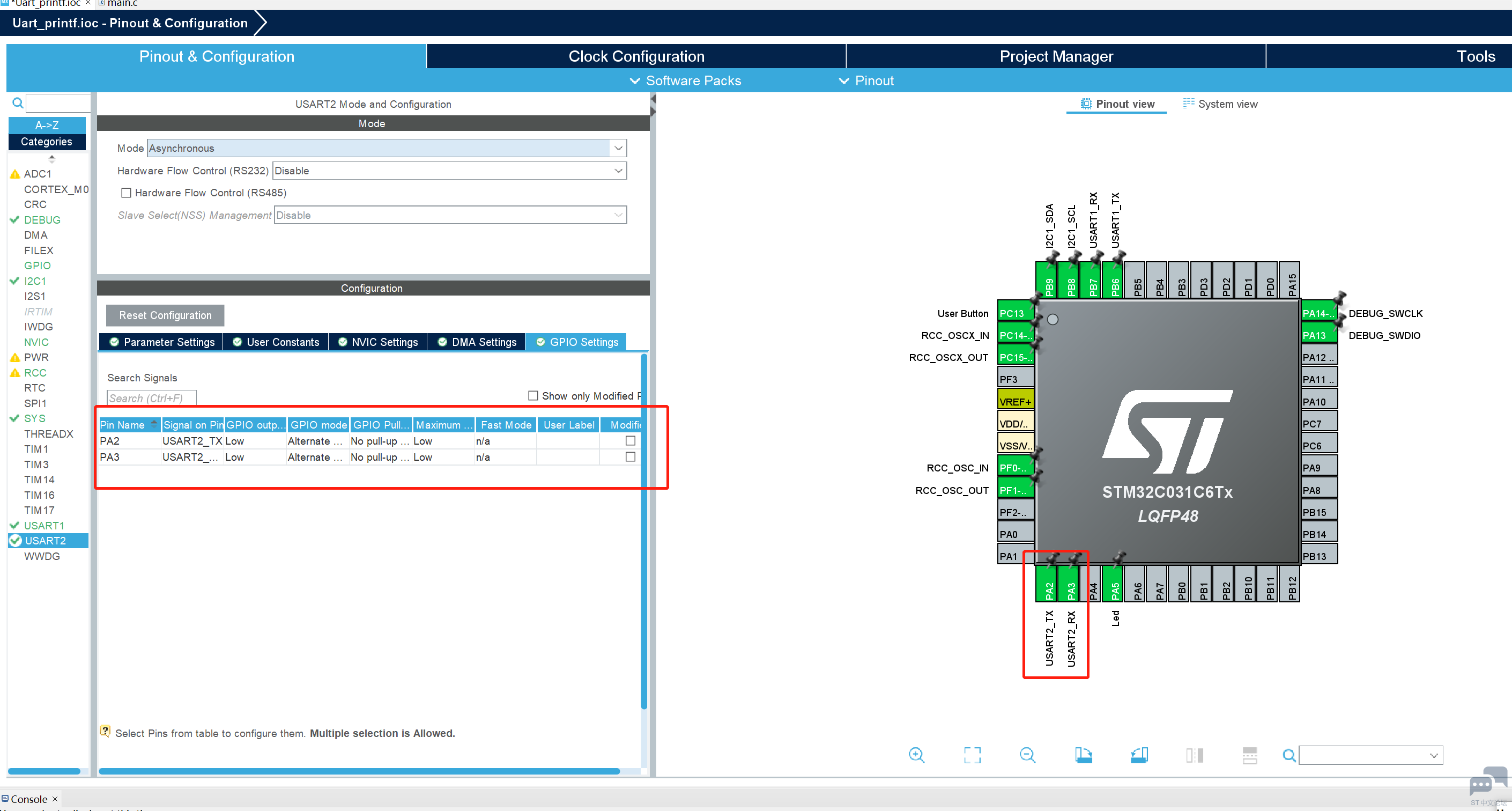
Task: Click the zoom in icon under the chip view
Action: pyautogui.click(x=916, y=755)
